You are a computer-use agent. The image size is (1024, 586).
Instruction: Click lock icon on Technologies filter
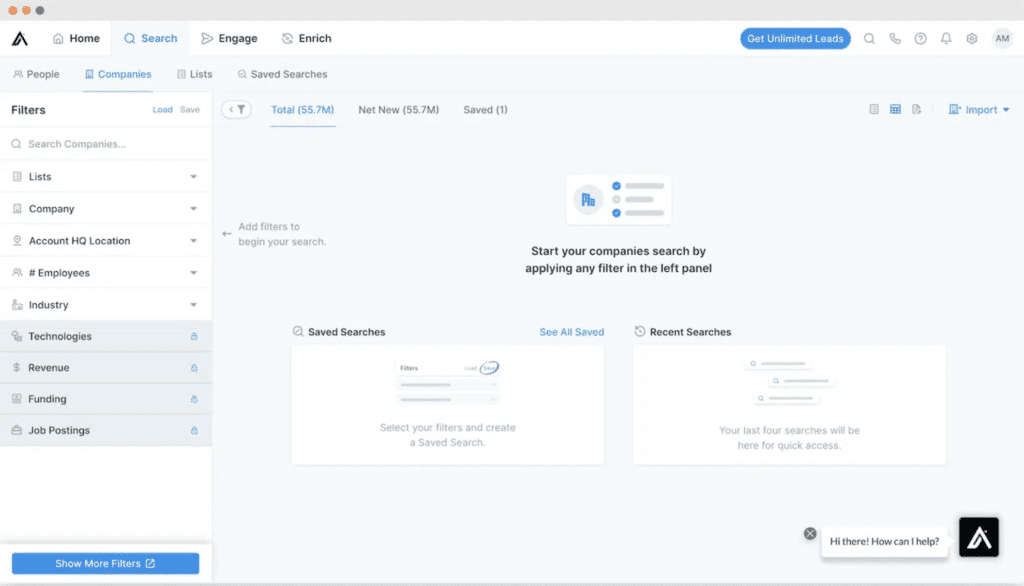194,336
